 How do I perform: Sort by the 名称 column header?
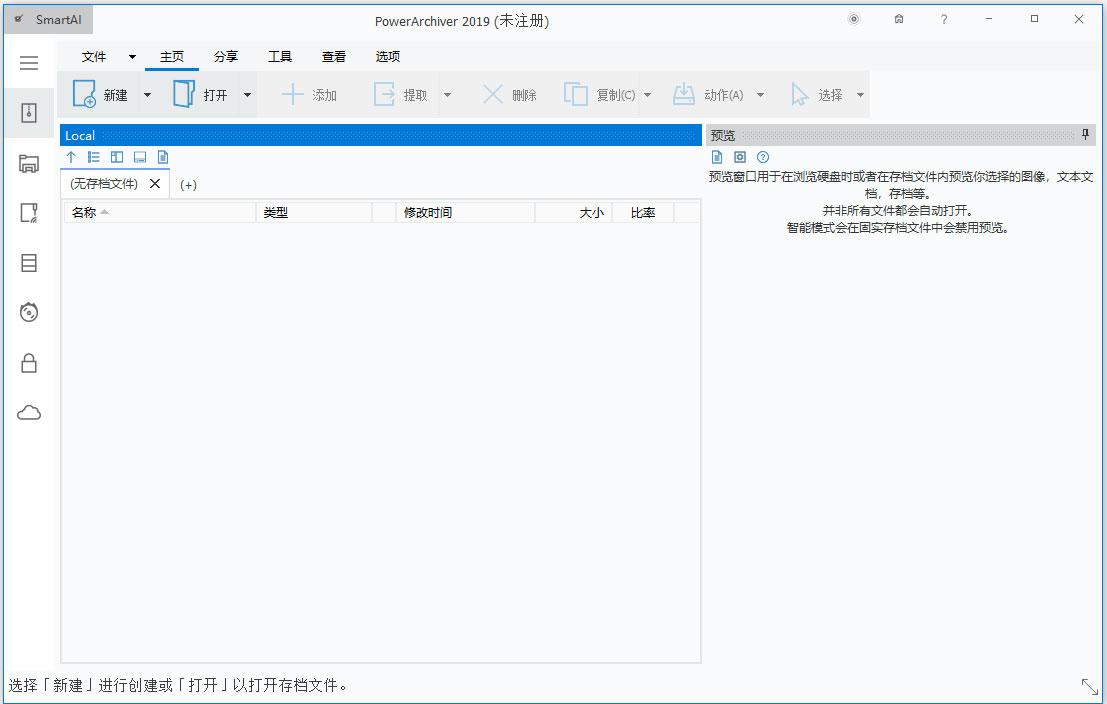click(84, 212)
